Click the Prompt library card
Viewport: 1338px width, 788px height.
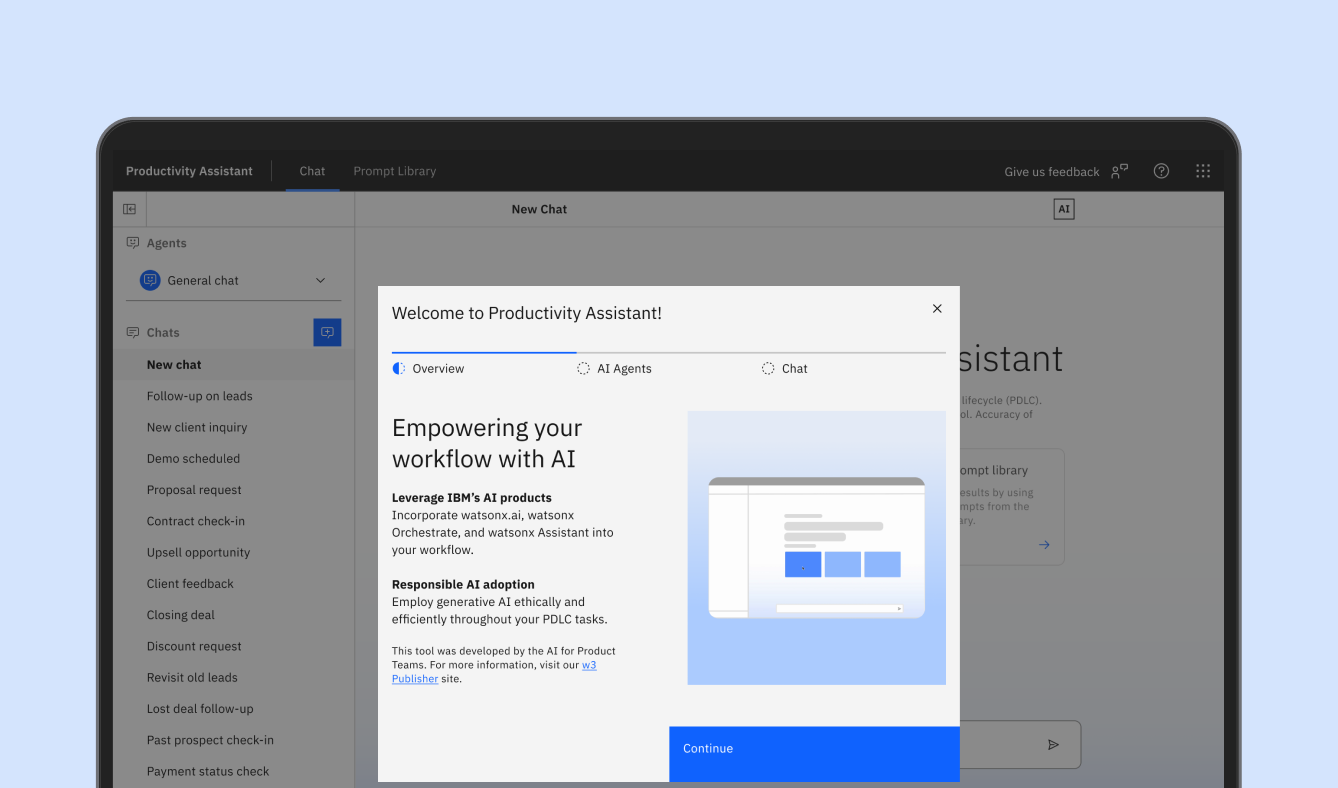click(x=1012, y=507)
